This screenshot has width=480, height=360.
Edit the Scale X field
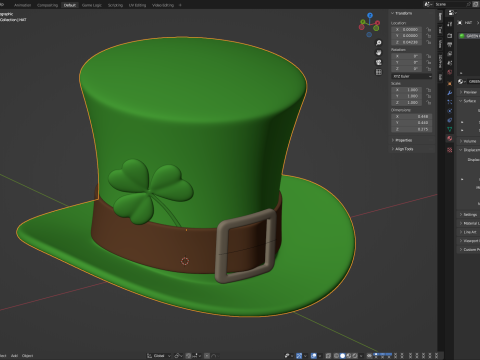(x=407, y=90)
